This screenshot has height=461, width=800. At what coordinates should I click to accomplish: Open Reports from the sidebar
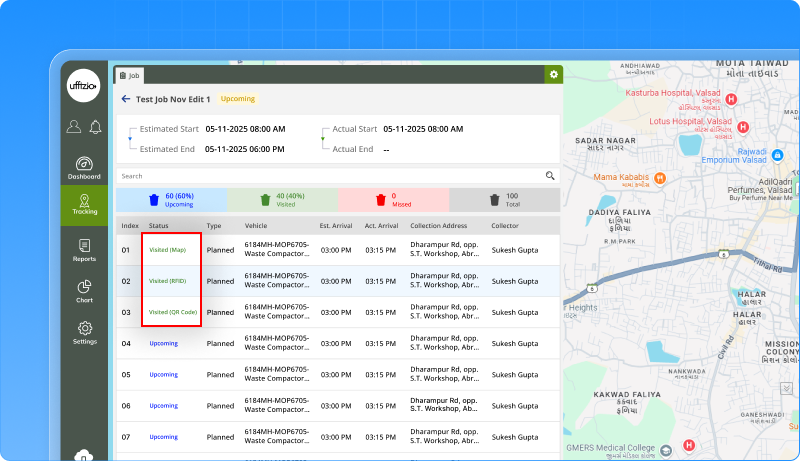[x=84, y=250]
